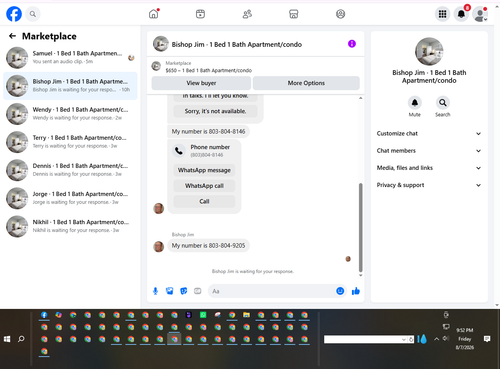Choose a sticker icon
500x369 pixels.
point(184,291)
